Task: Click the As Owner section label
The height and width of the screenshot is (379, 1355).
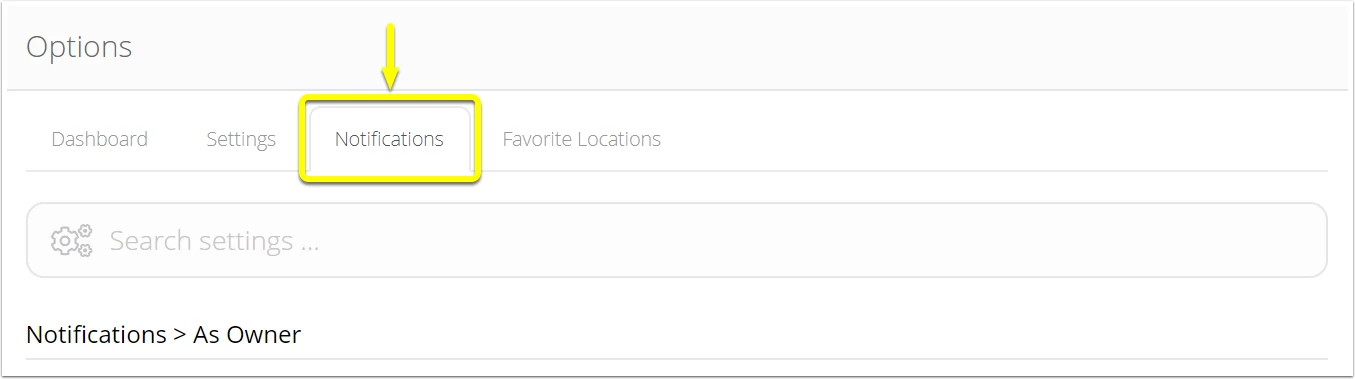Action: [x=247, y=334]
